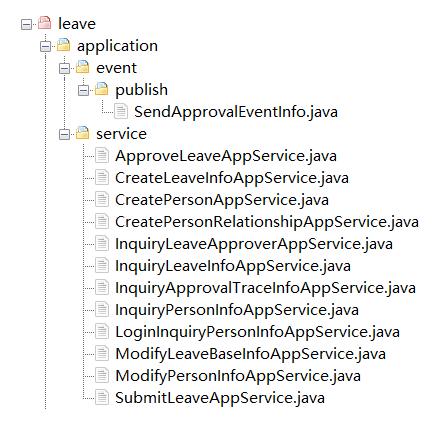Image resolution: width=444 pixels, height=421 pixels.
Task: Select InquiryLeaveApproverAppService.java
Action: pyautogui.click(x=254, y=244)
